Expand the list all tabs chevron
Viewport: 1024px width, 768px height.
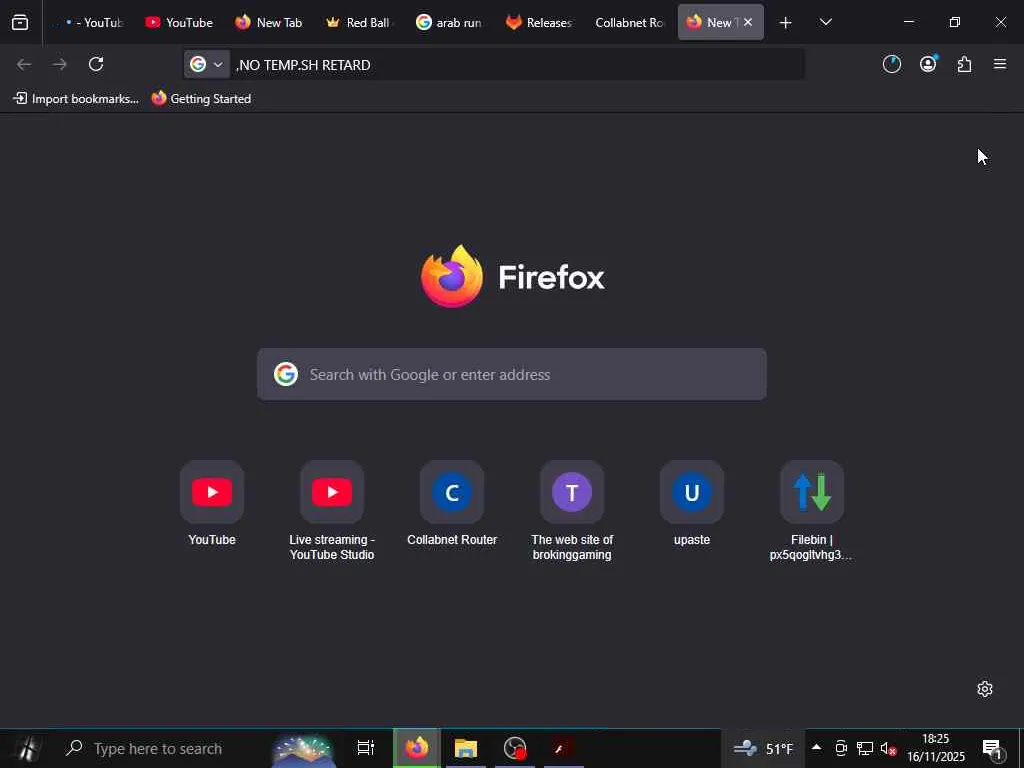825,22
